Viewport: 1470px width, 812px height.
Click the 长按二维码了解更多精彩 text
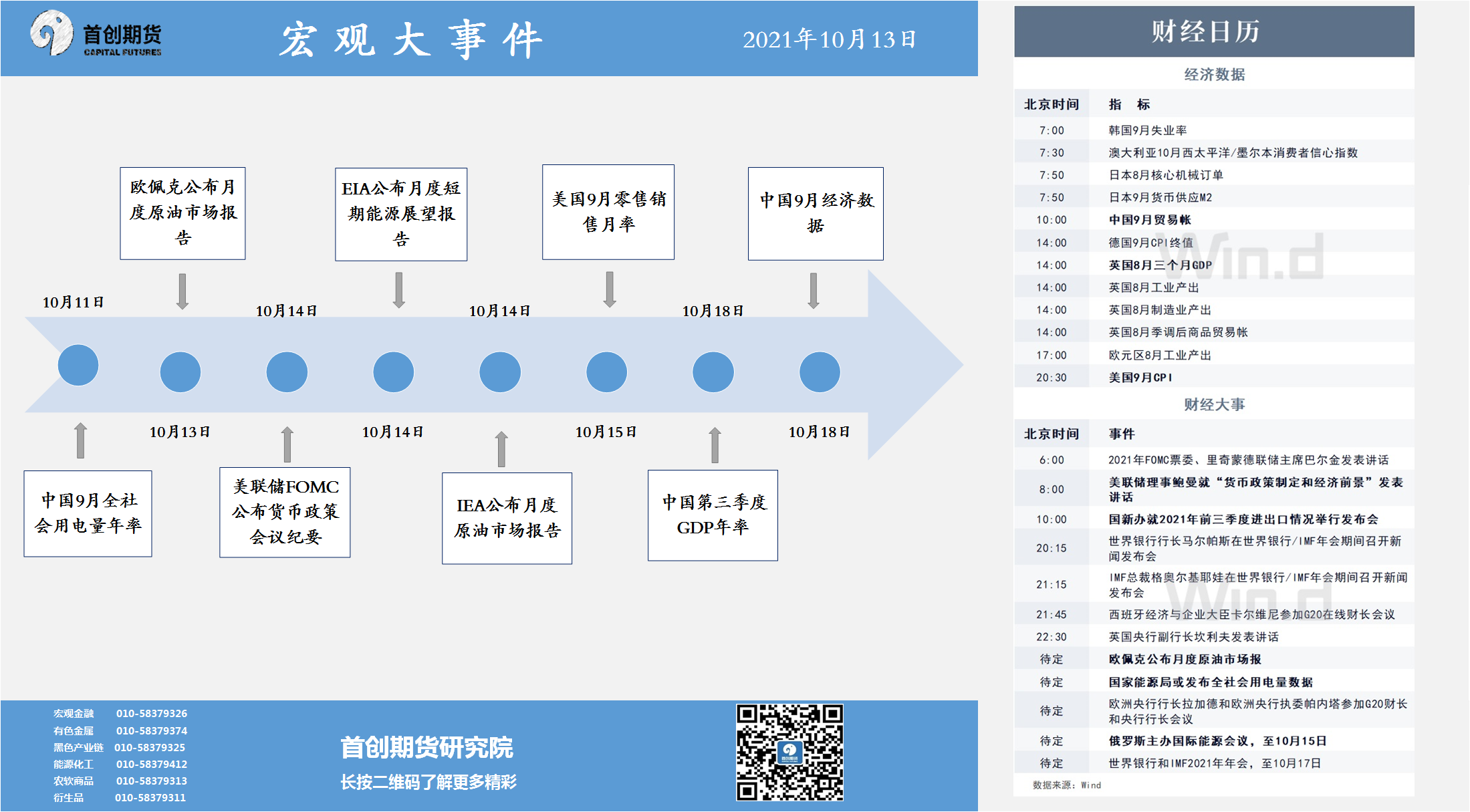[428, 782]
